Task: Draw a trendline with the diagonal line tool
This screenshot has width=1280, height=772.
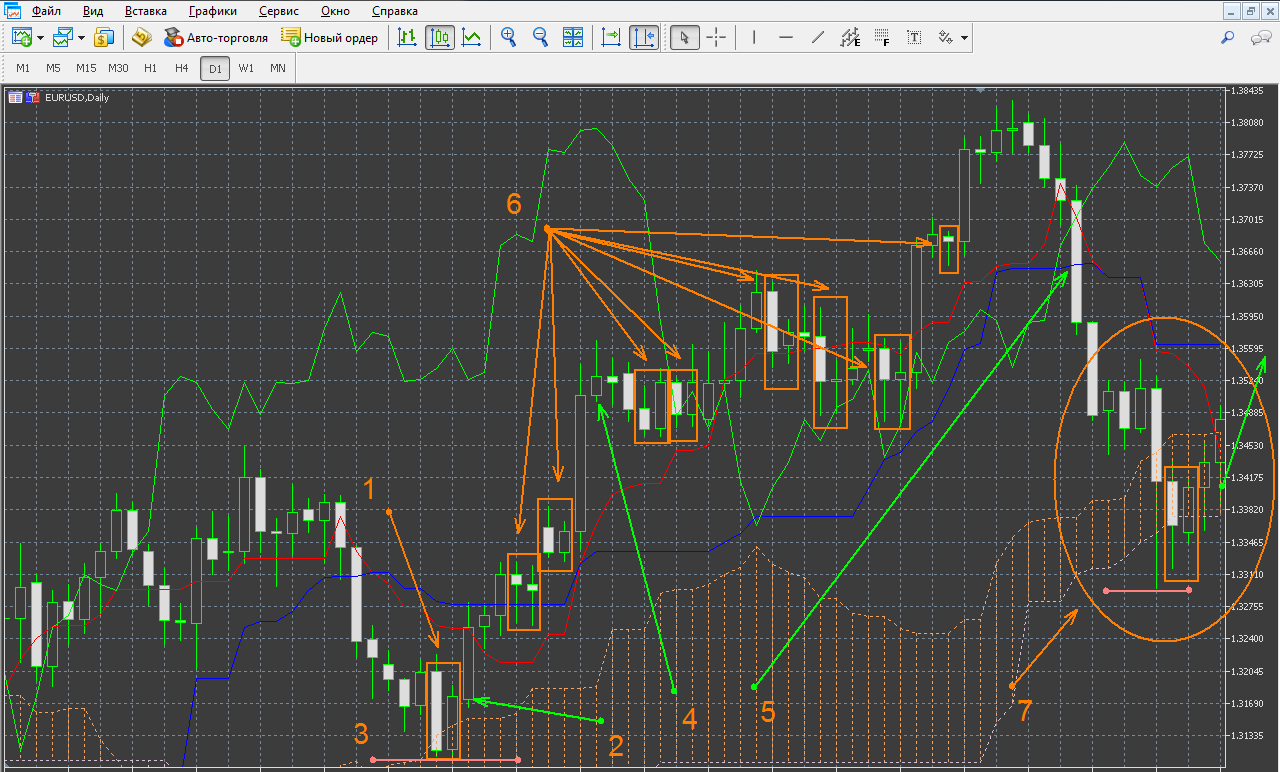Action: click(x=818, y=38)
